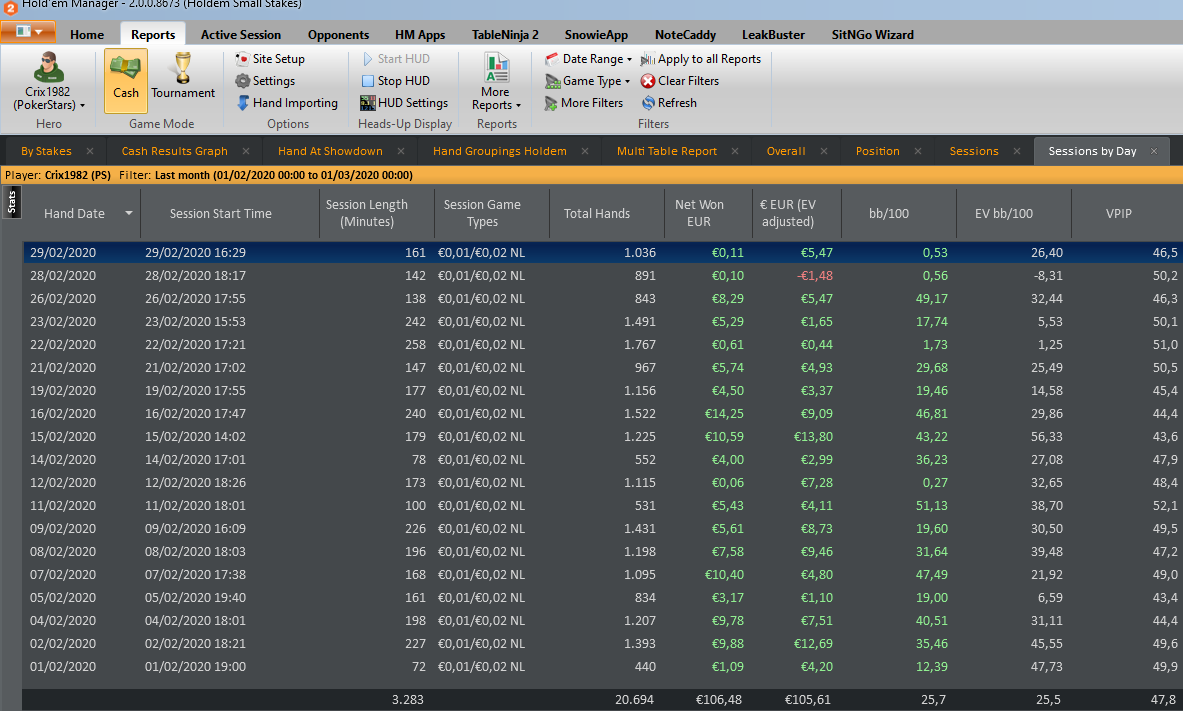Viewport: 1183px width, 711px height.
Task: Open Site Setup
Action: [x=270, y=59]
